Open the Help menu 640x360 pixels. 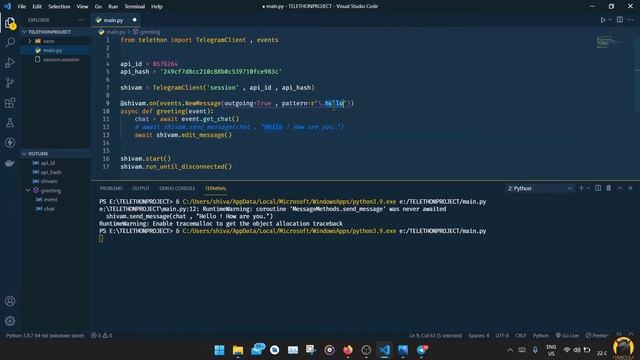pos(157,7)
